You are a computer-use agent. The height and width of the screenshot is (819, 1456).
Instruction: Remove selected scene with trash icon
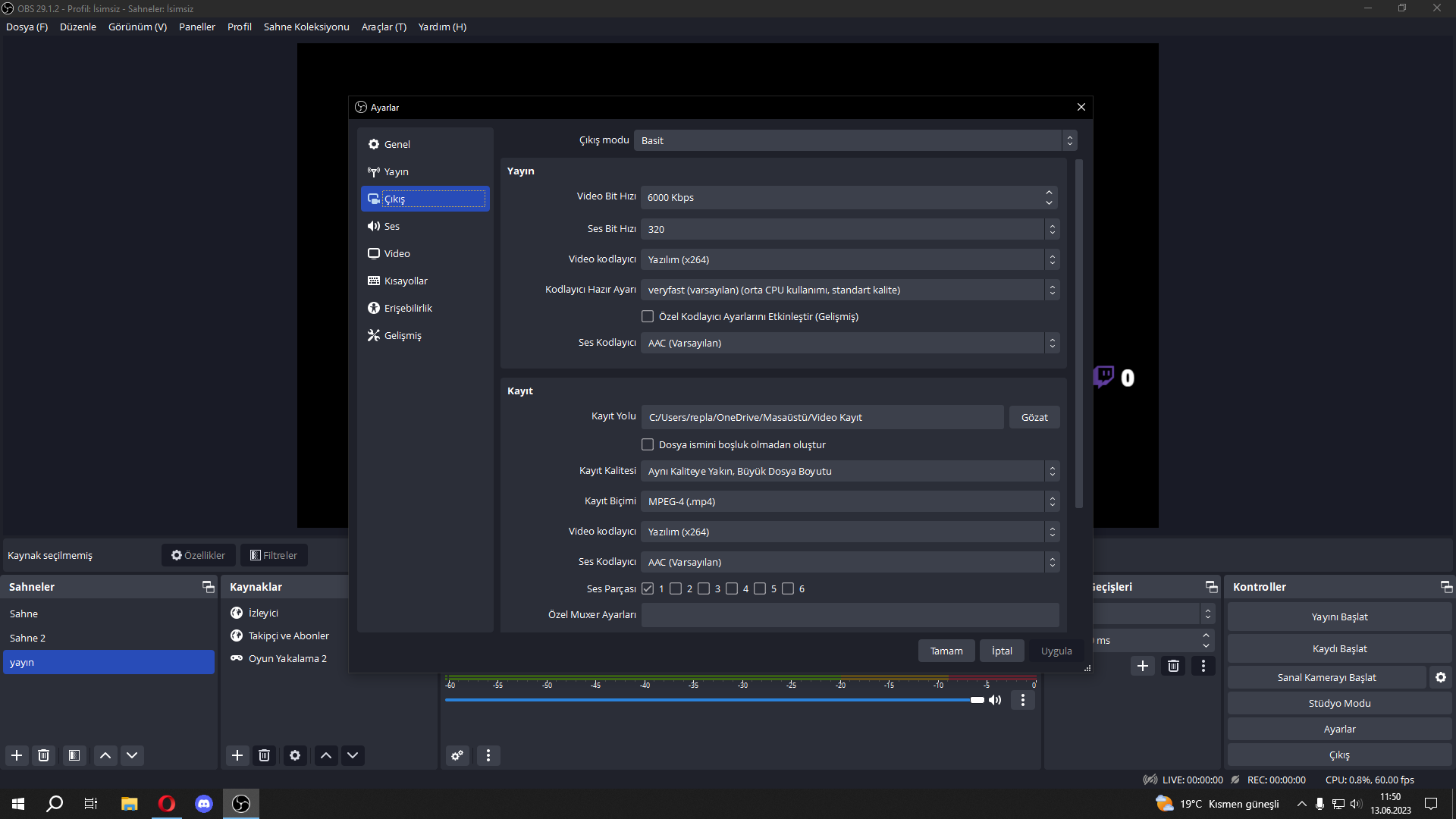(44, 755)
